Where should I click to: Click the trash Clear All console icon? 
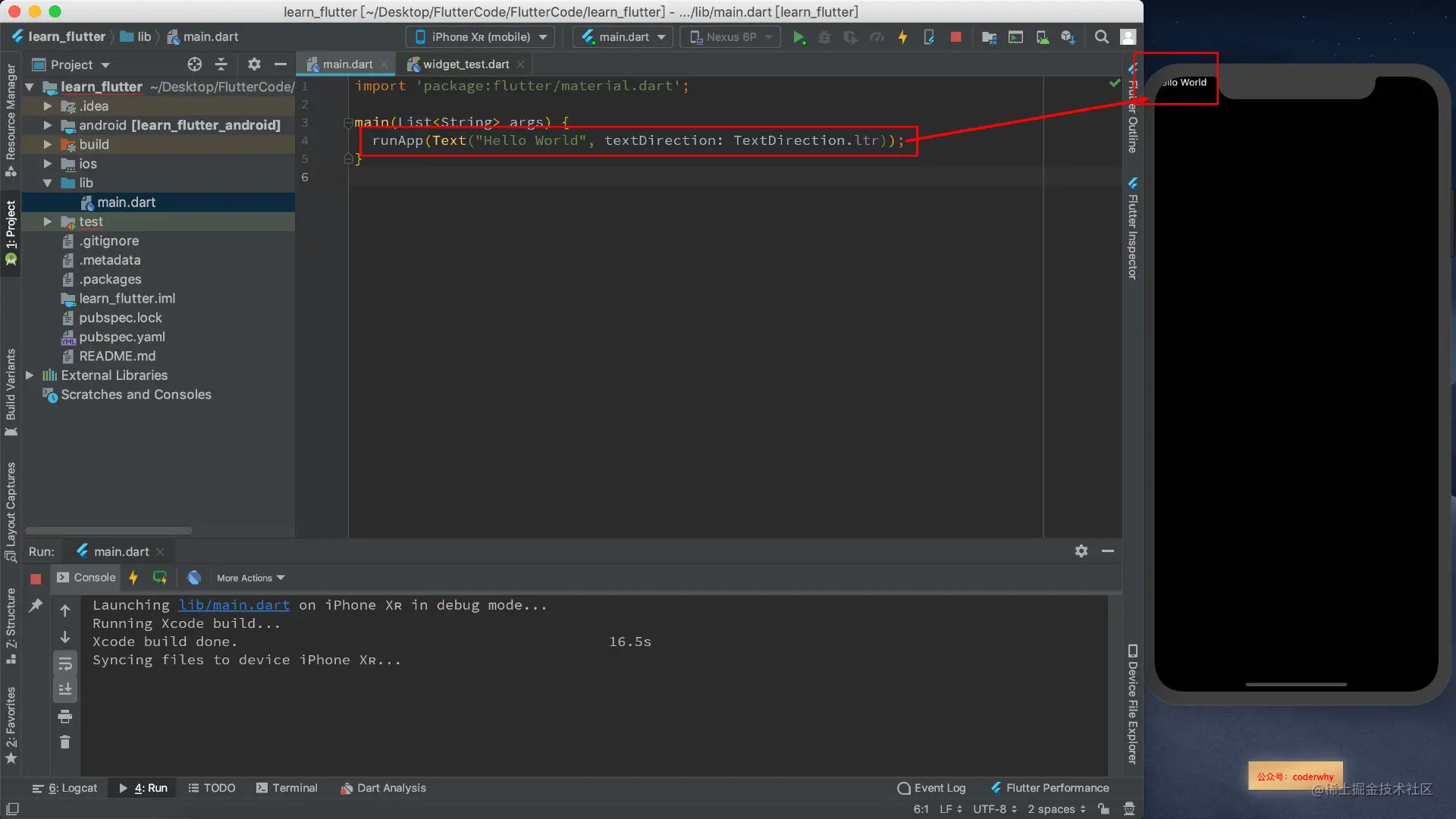click(65, 742)
